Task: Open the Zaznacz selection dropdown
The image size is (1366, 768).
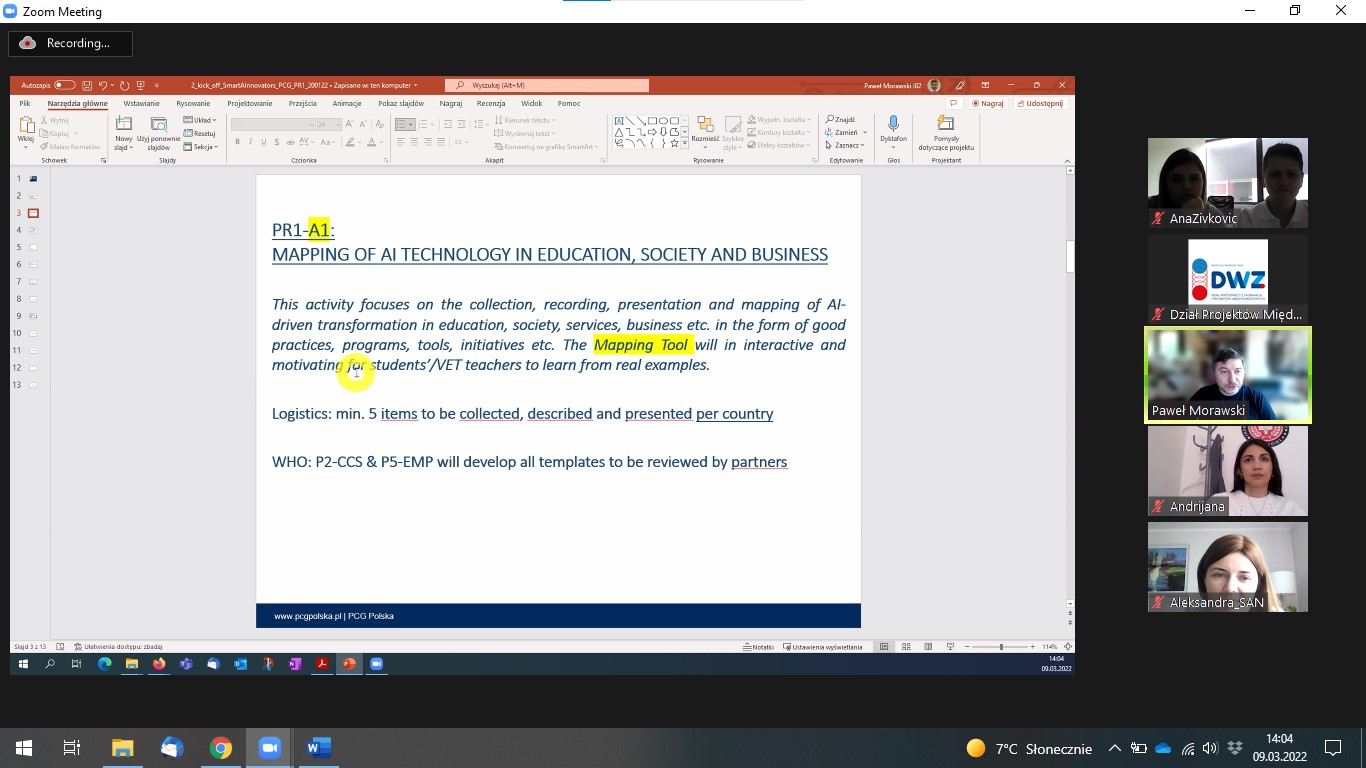Action: (x=846, y=145)
